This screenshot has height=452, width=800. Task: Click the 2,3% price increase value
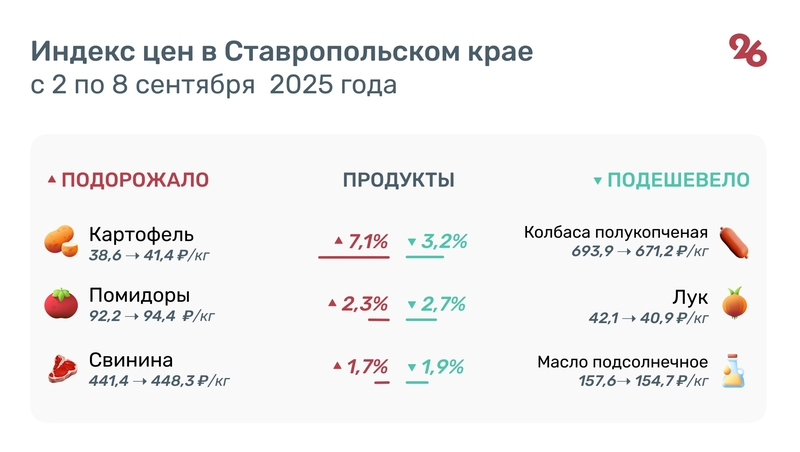(364, 304)
